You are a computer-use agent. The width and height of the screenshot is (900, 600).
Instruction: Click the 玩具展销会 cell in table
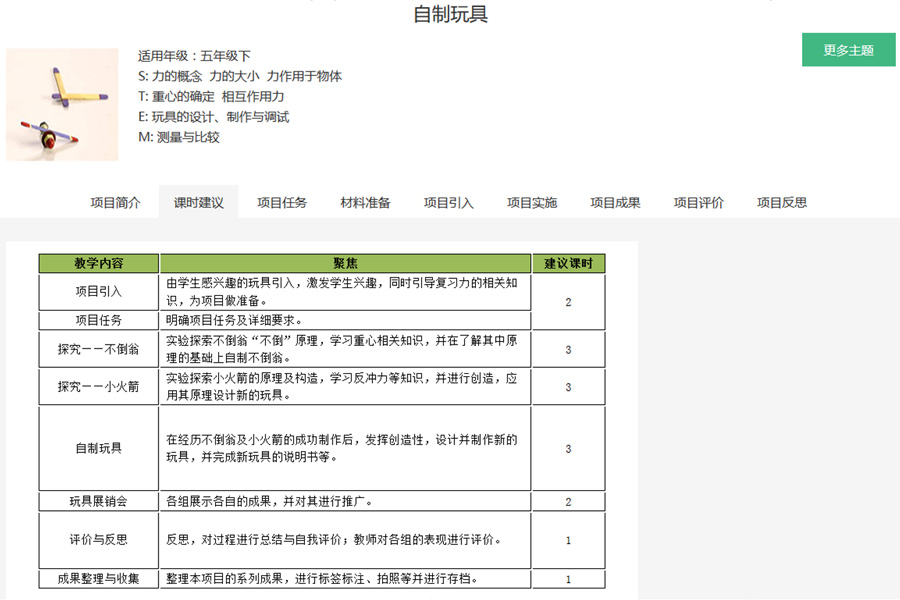click(x=99, y=501)
